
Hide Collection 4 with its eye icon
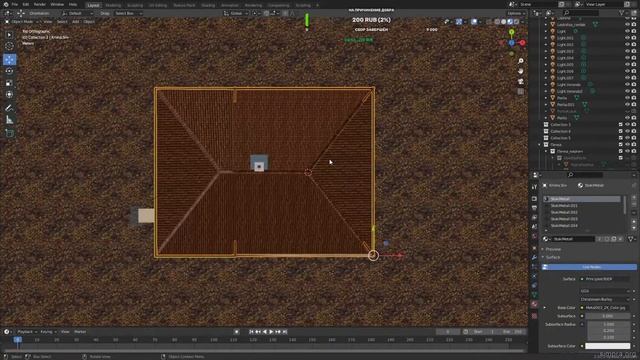tap(627, 131)
